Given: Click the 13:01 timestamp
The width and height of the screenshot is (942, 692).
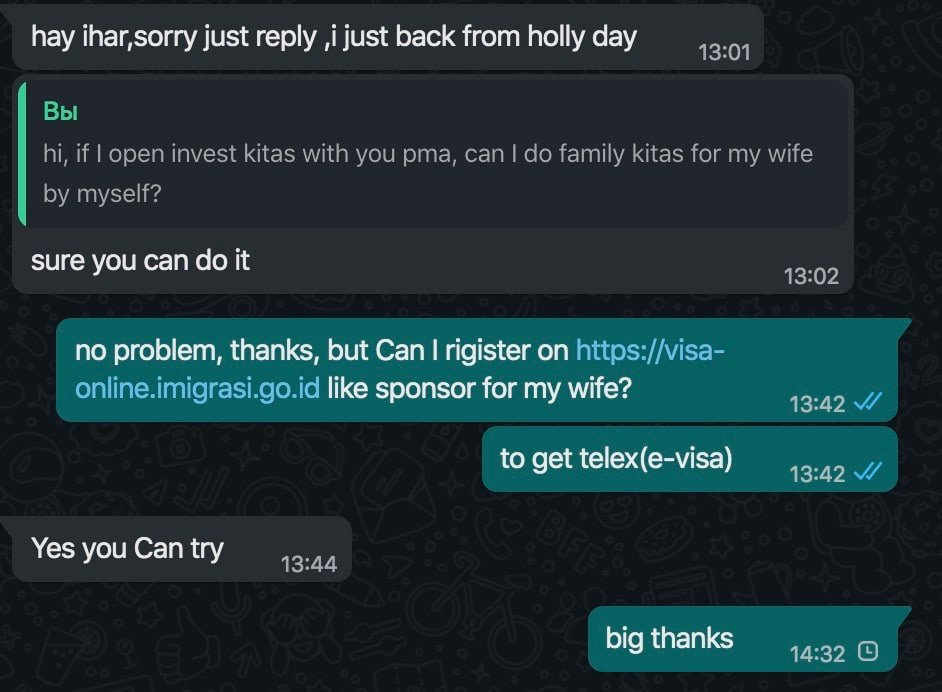Looking at the screenshot, I should click(724, 53).
